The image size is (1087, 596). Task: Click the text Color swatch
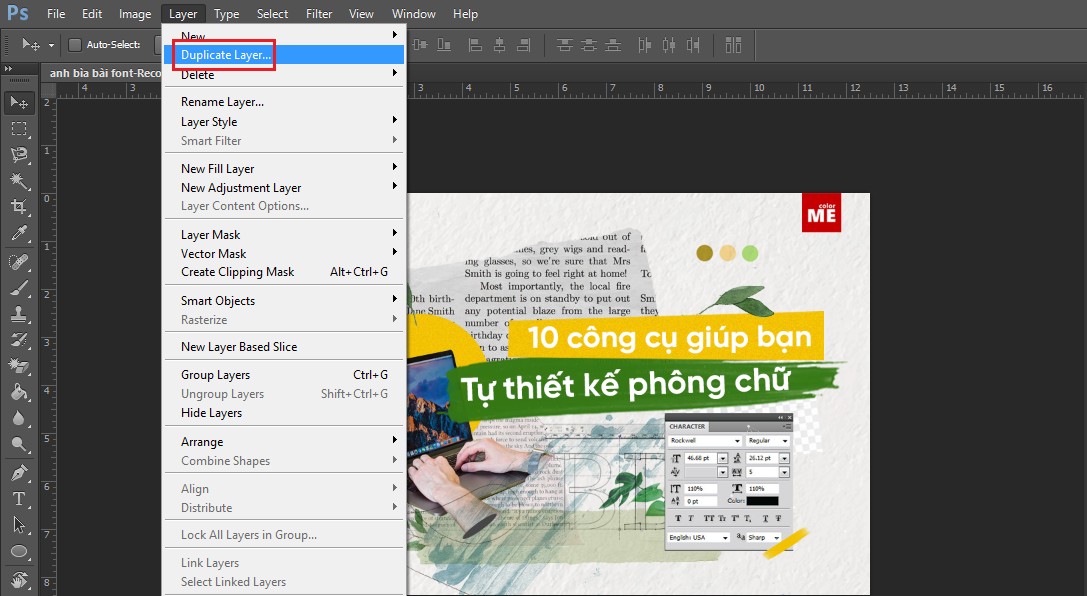763,501
